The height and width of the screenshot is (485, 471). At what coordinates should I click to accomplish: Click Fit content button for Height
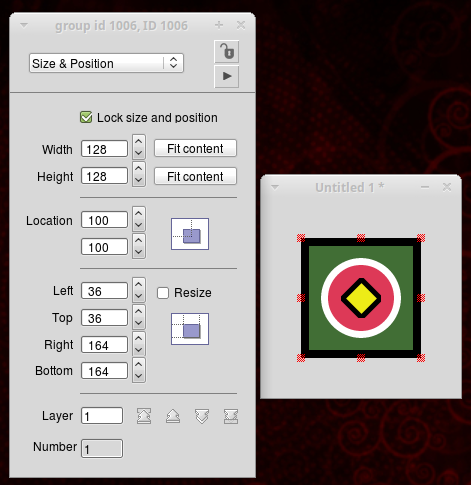[195, 176]
